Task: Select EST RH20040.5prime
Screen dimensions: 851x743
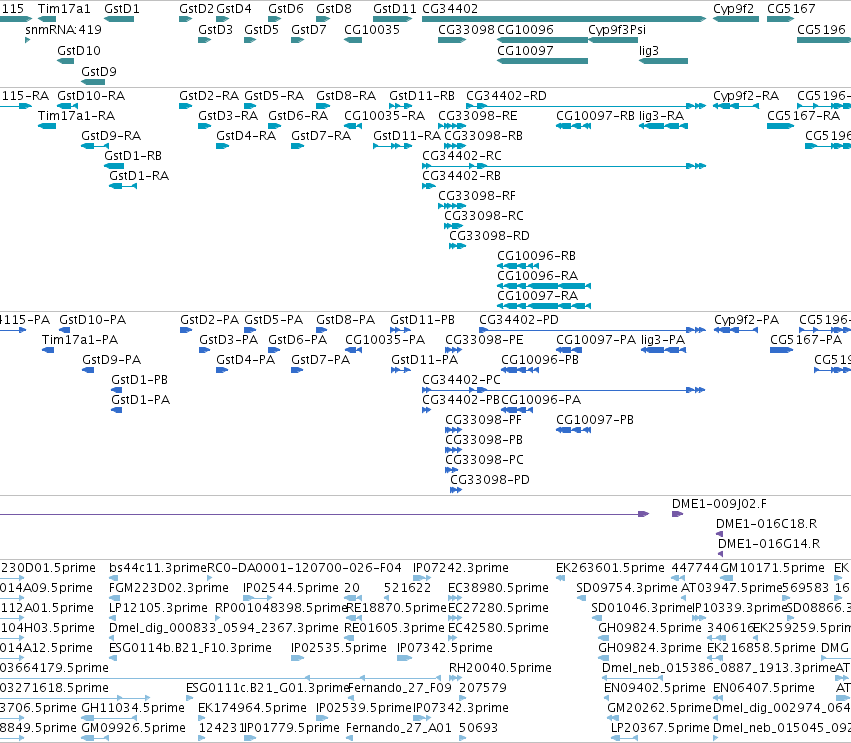Action: click(500, 668)
